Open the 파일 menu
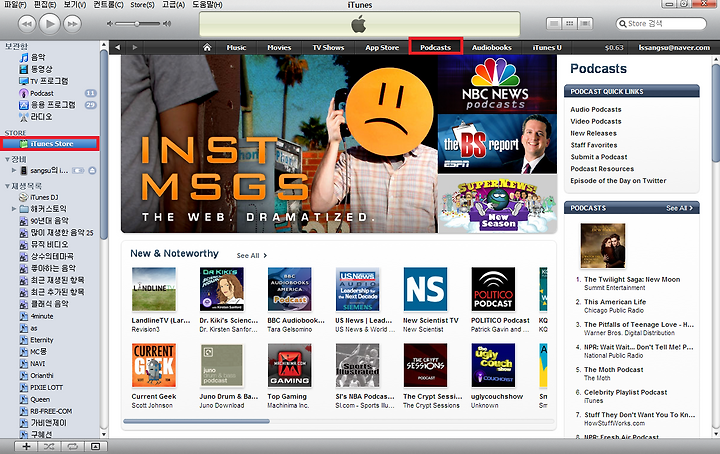This screenshot has width=720, height=454. [15, 5]
